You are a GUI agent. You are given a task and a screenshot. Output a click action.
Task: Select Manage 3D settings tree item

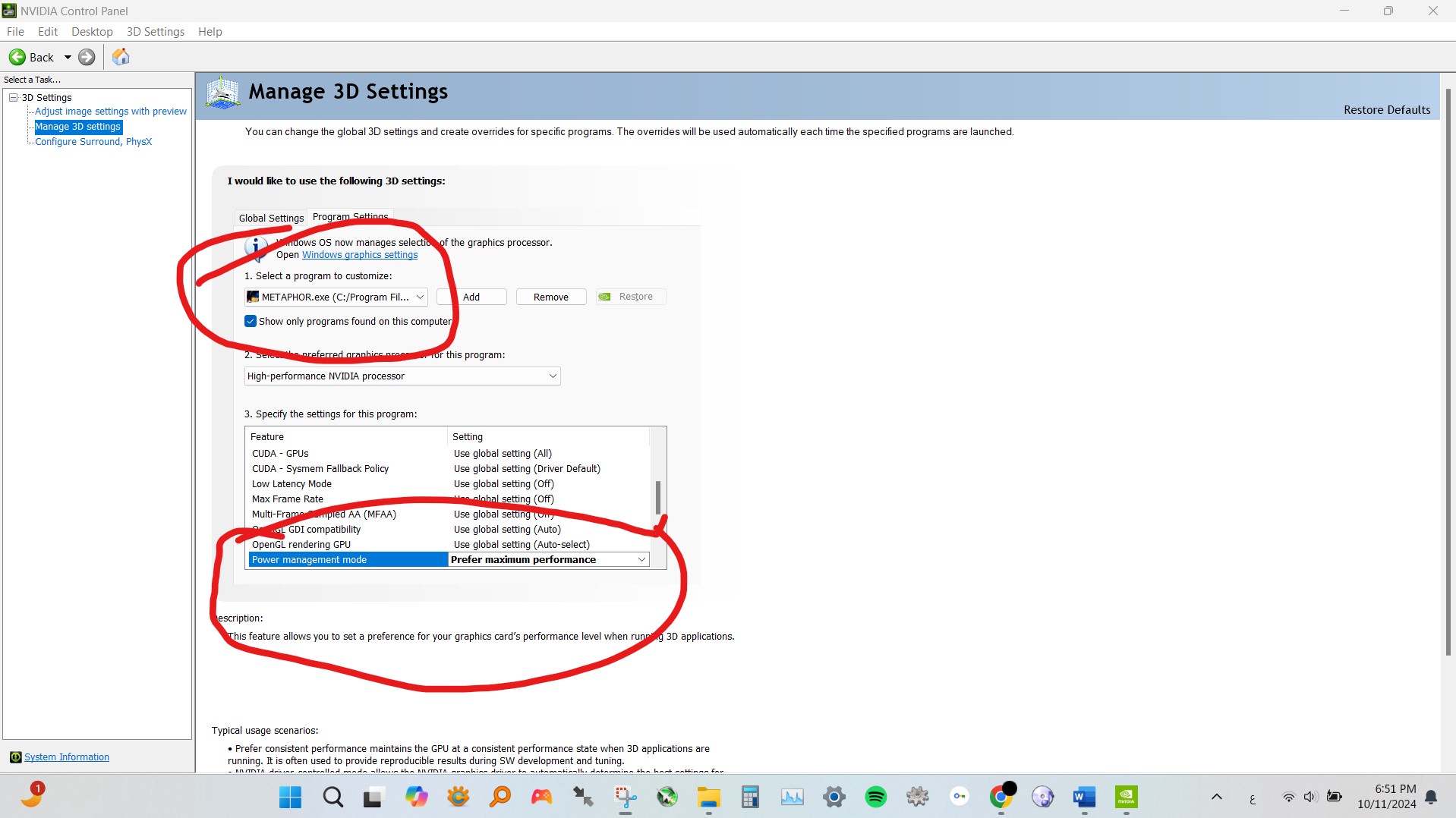coord(78,127)
